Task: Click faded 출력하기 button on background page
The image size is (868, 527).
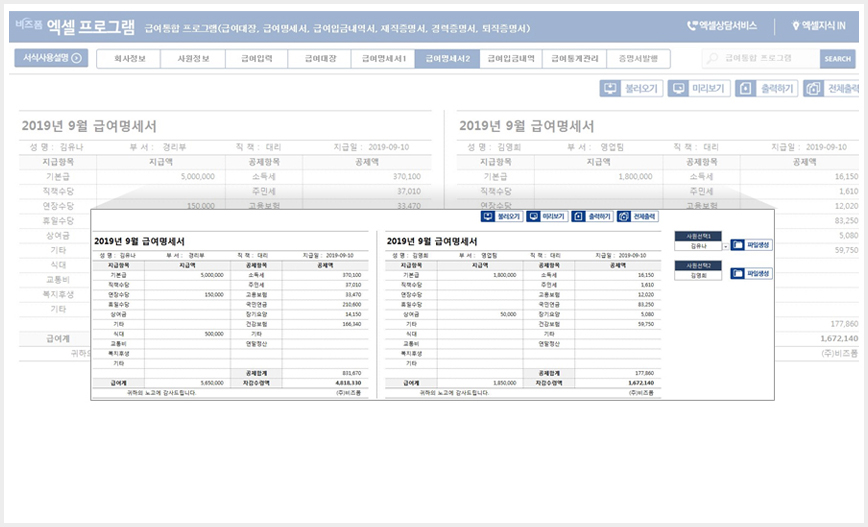Action: click(x=767, y=89)
